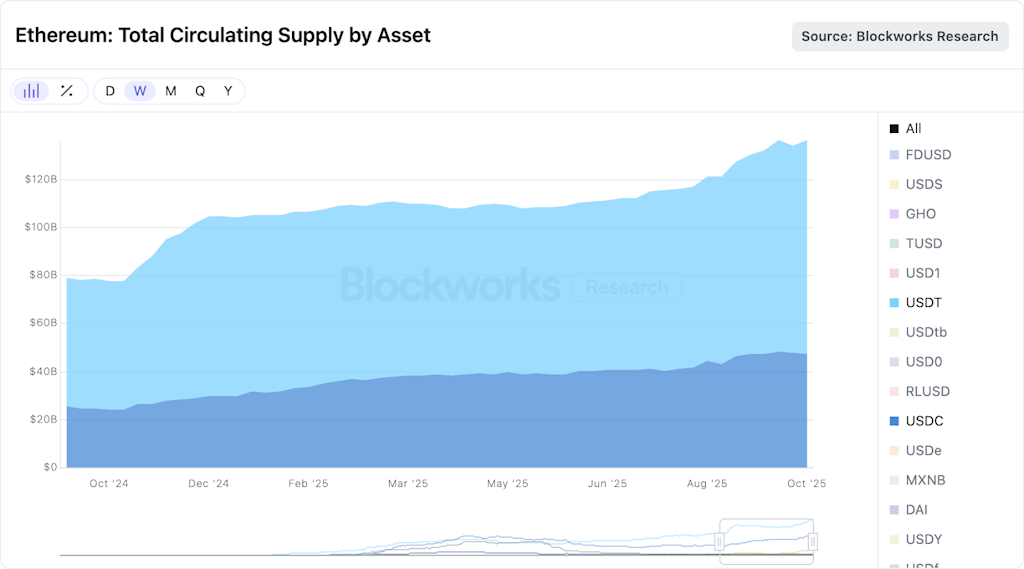Switch to monthly 'M' interval

[x=171, y=91]
